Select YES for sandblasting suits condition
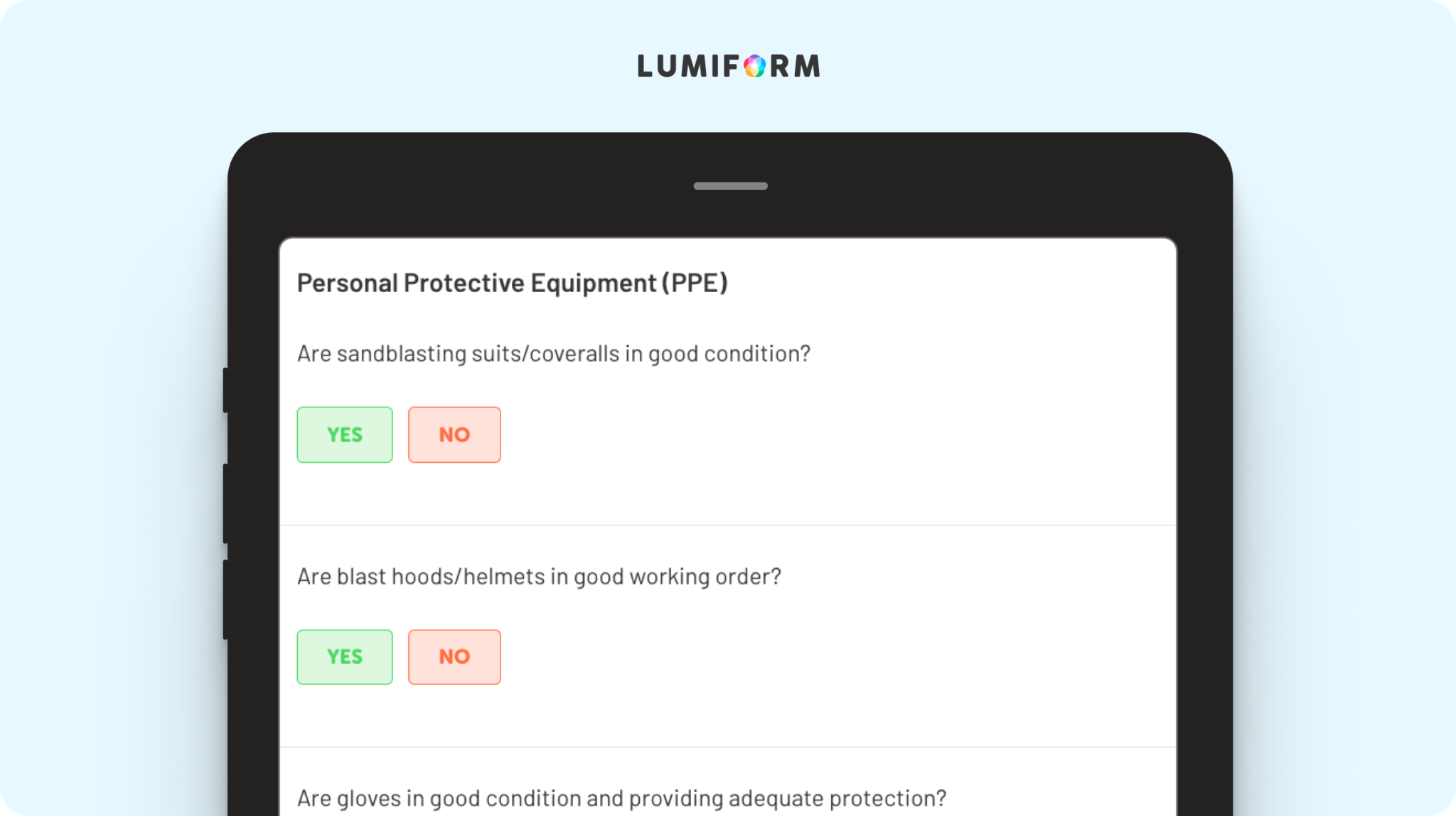The image size is (1456, 816). coord(345,434)
